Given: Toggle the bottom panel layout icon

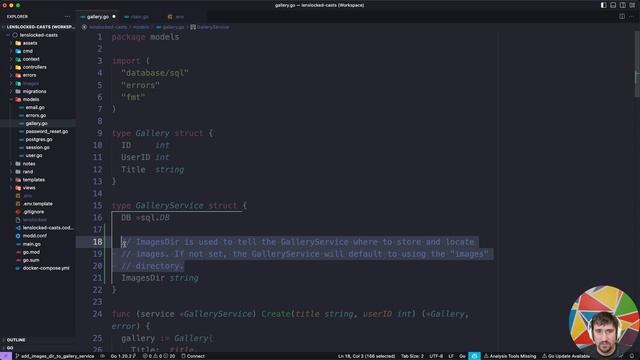Looking at the screenshot, I should 613,5.
